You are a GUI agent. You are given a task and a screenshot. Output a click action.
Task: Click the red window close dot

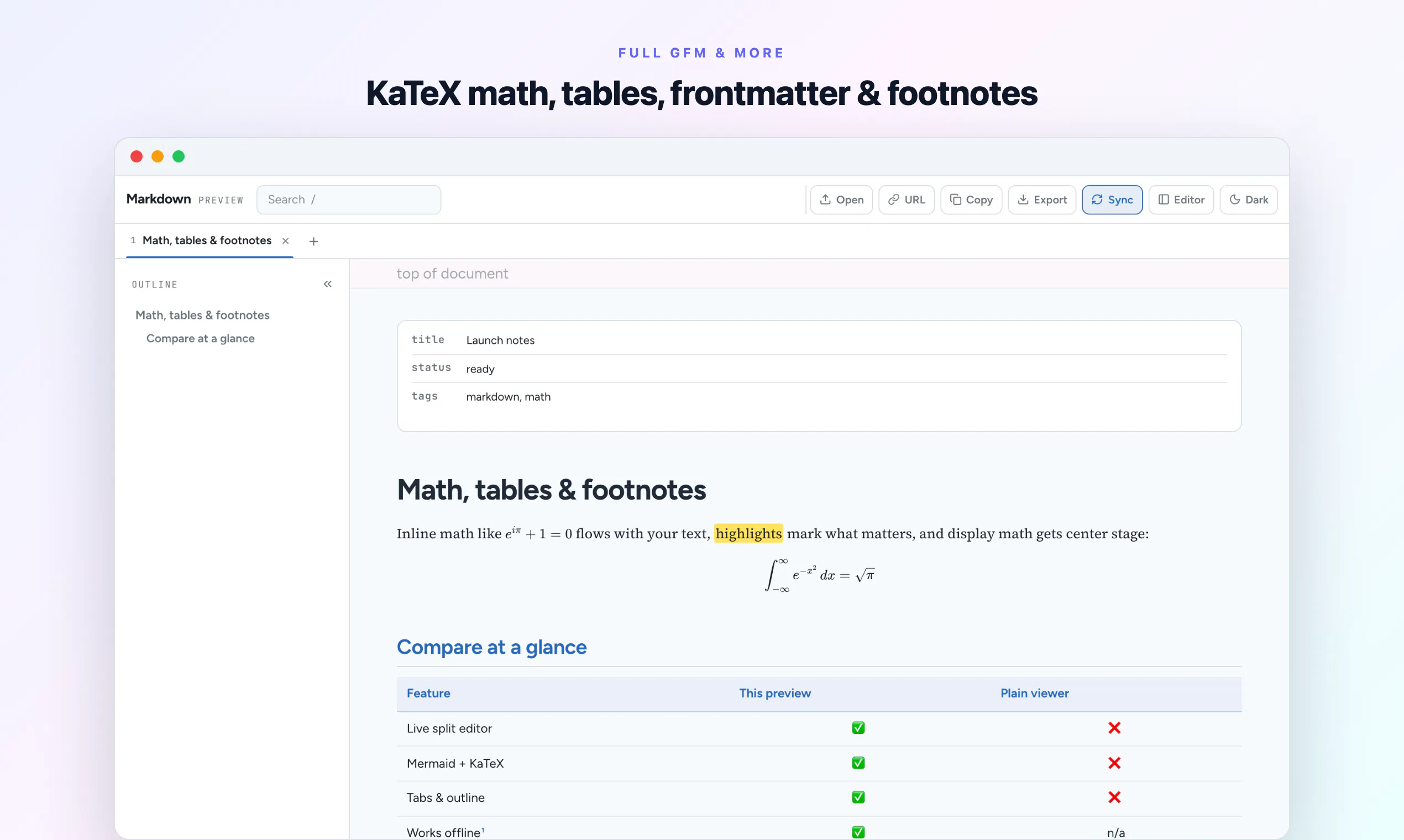coord(137,157)
